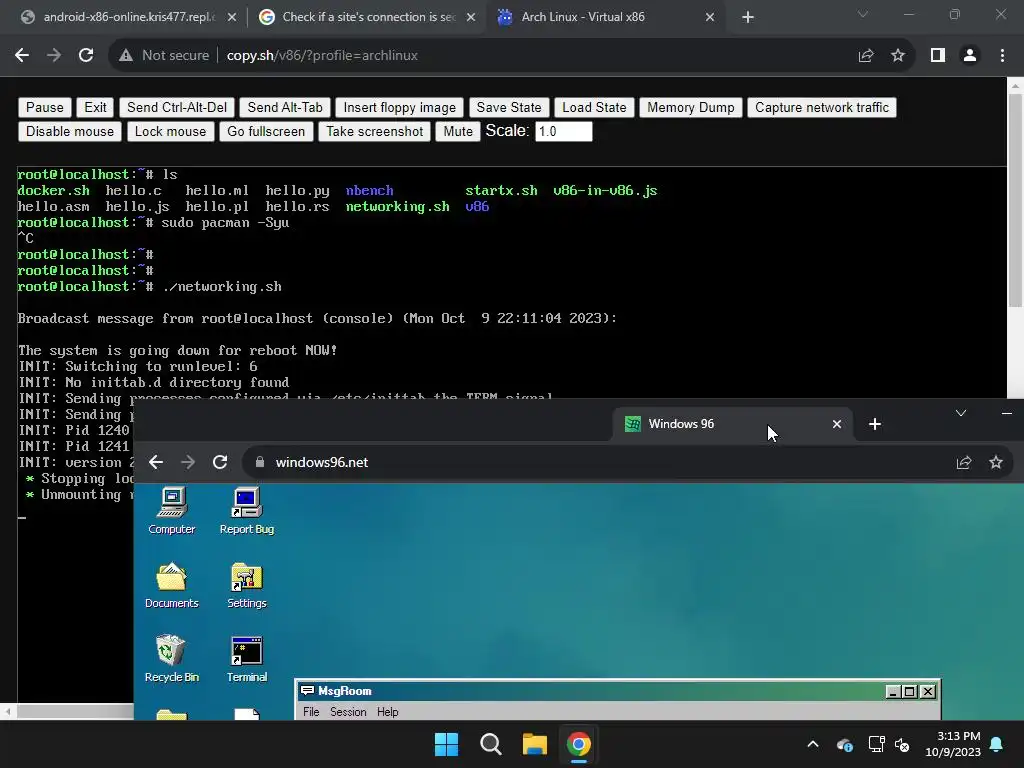Select the Terminal desktop icon
The height and width of the screenshot is (768, 1024).
click(247, 659)
